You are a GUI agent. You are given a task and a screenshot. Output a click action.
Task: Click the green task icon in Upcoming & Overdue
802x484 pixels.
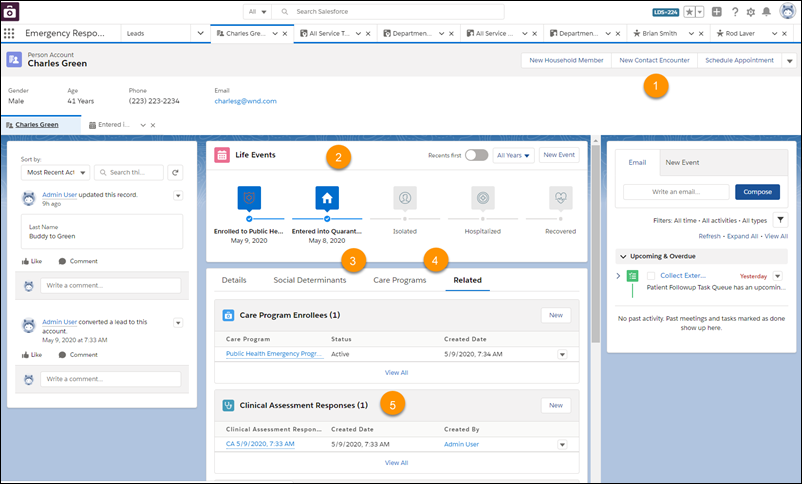pyautogui.click(x=633, y=276)
